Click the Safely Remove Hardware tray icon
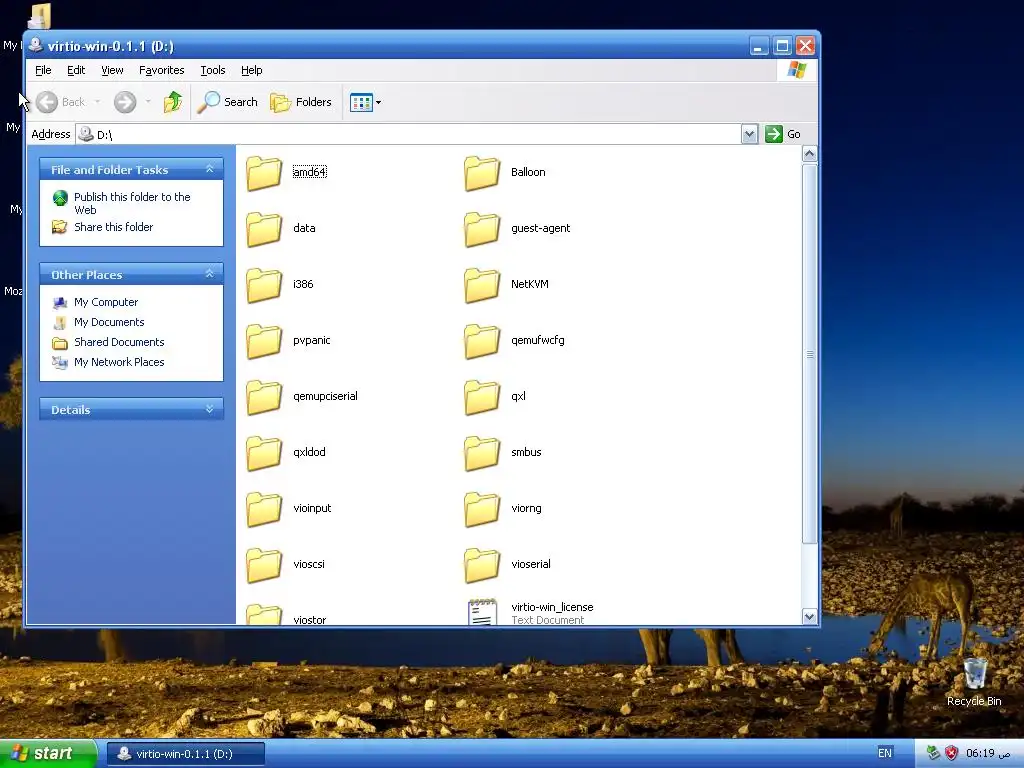The width and height of the screenshot is (1024, 768). tap(933, 753)
